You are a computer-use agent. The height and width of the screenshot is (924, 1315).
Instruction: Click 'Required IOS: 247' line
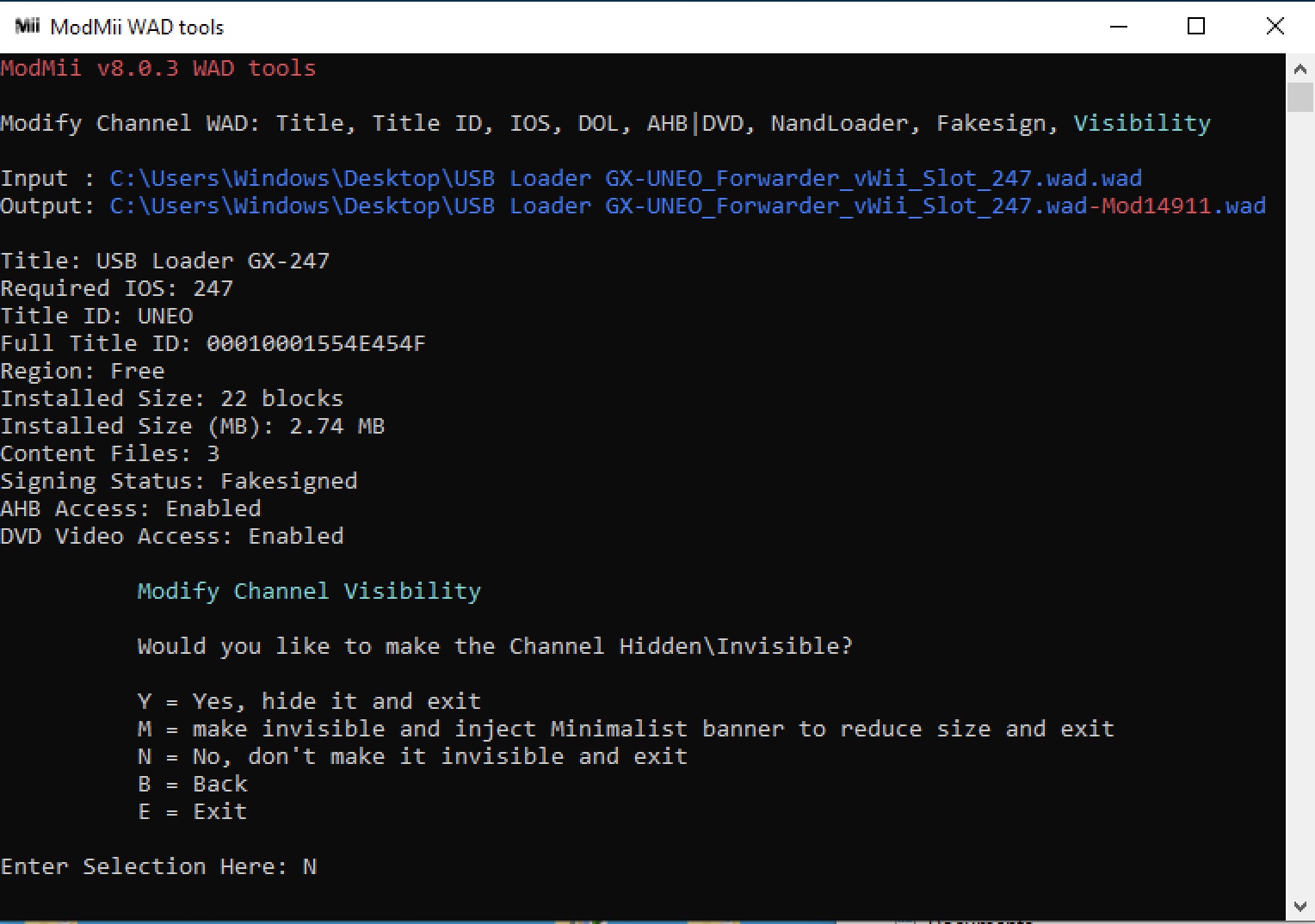point(117,288)
